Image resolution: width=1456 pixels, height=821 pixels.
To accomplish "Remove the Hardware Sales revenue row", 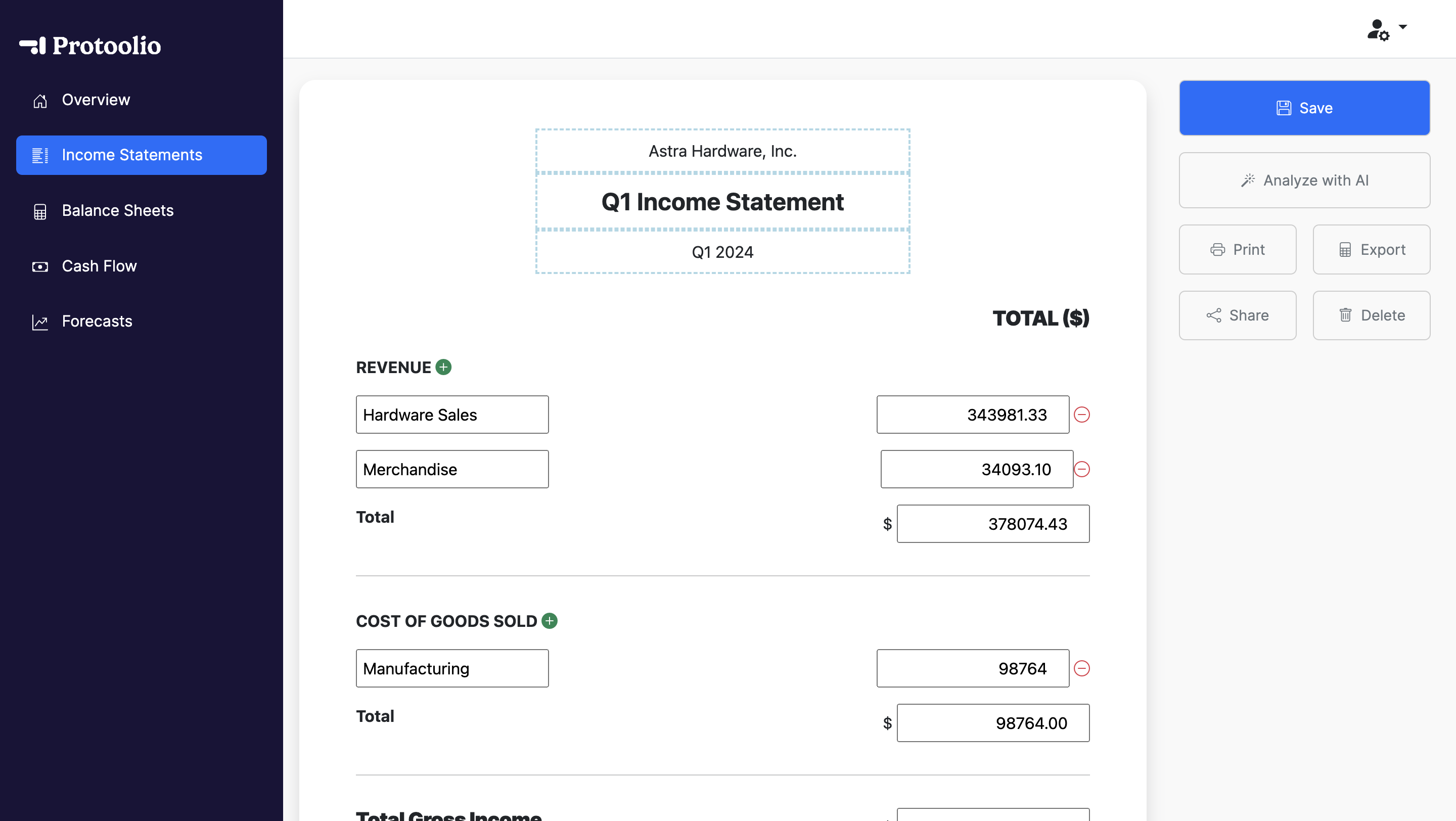I will (1081, 415).
